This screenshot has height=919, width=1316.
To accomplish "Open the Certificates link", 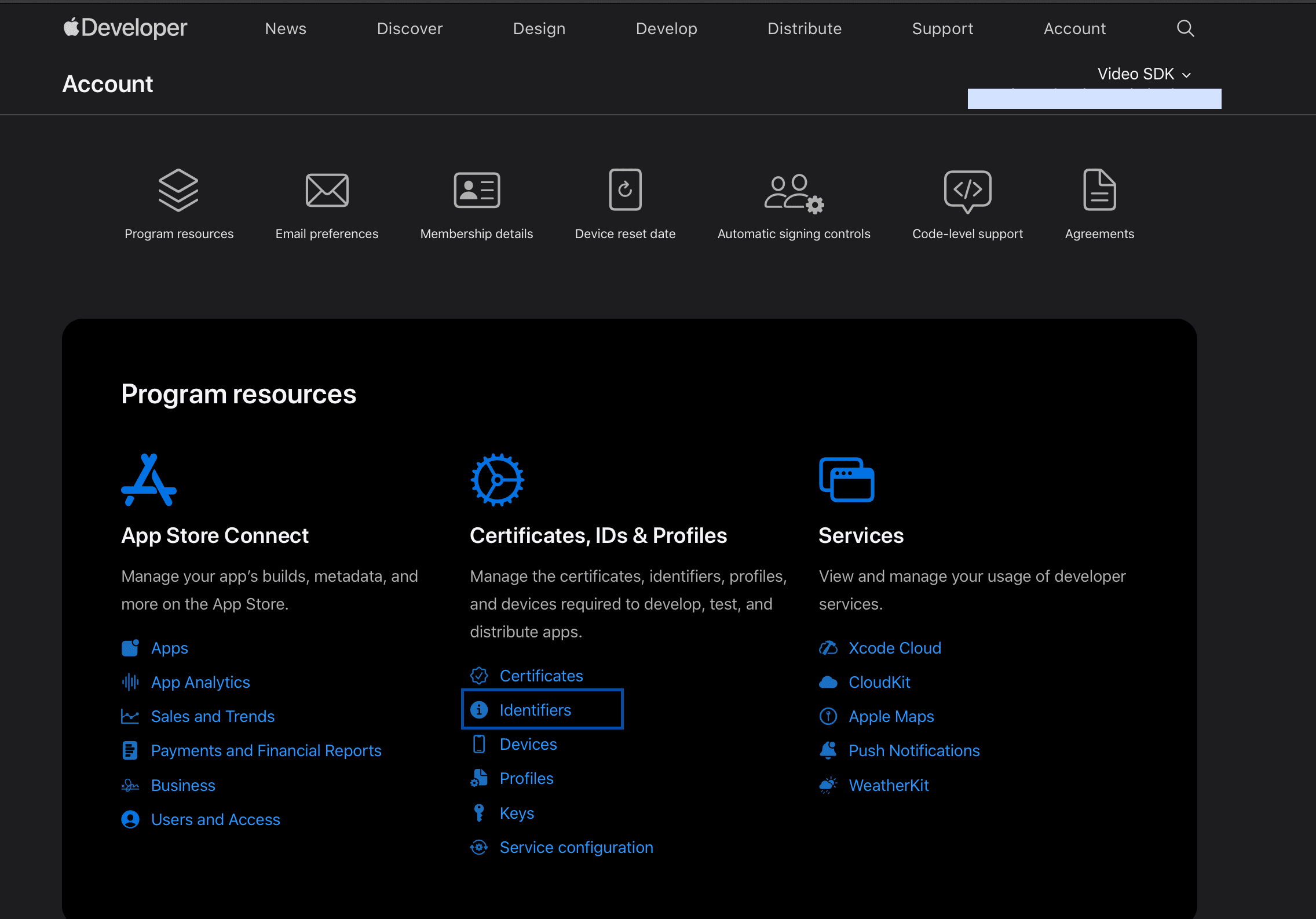I will 541,676.
